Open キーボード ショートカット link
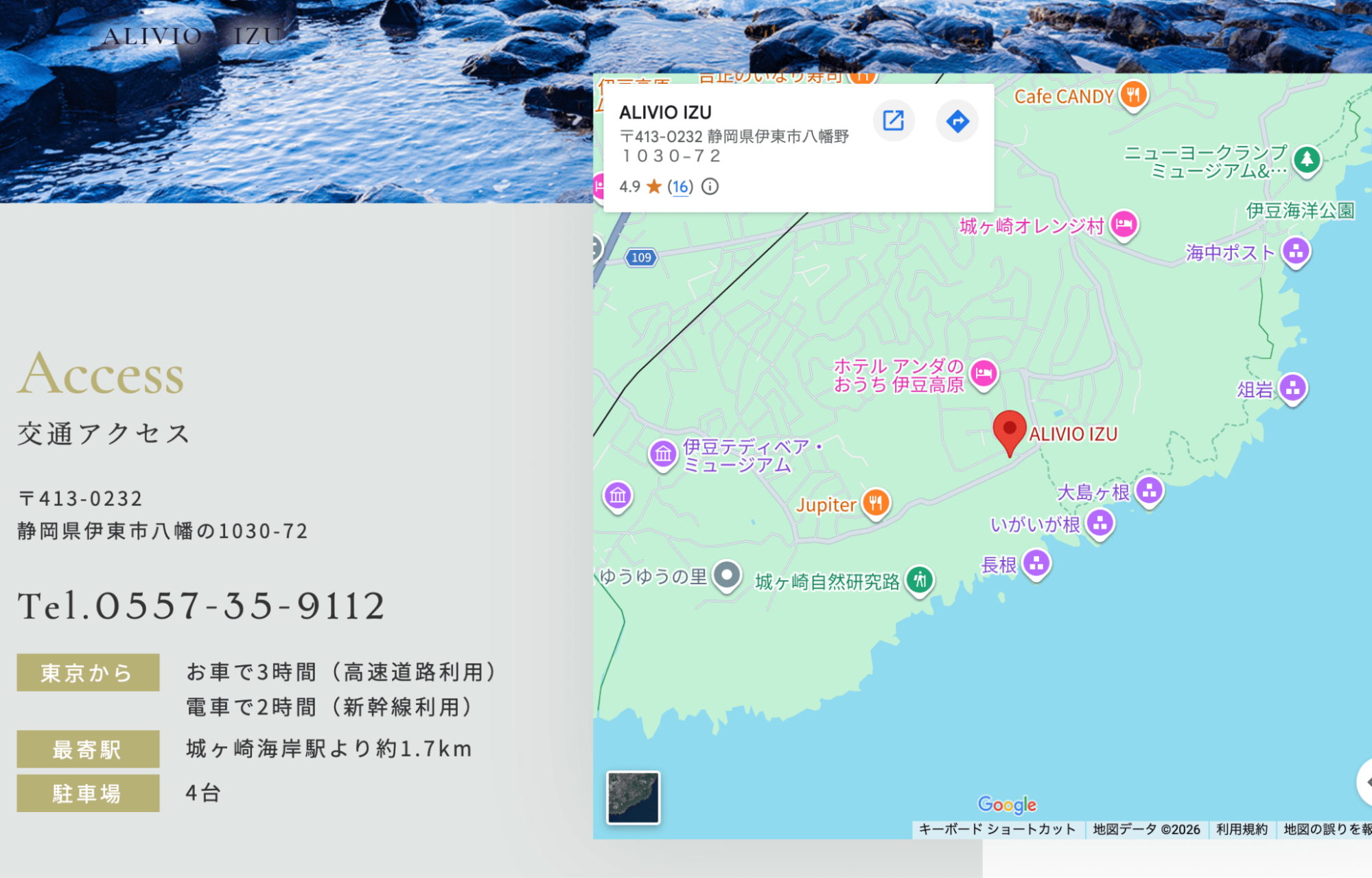 (997, 829)
